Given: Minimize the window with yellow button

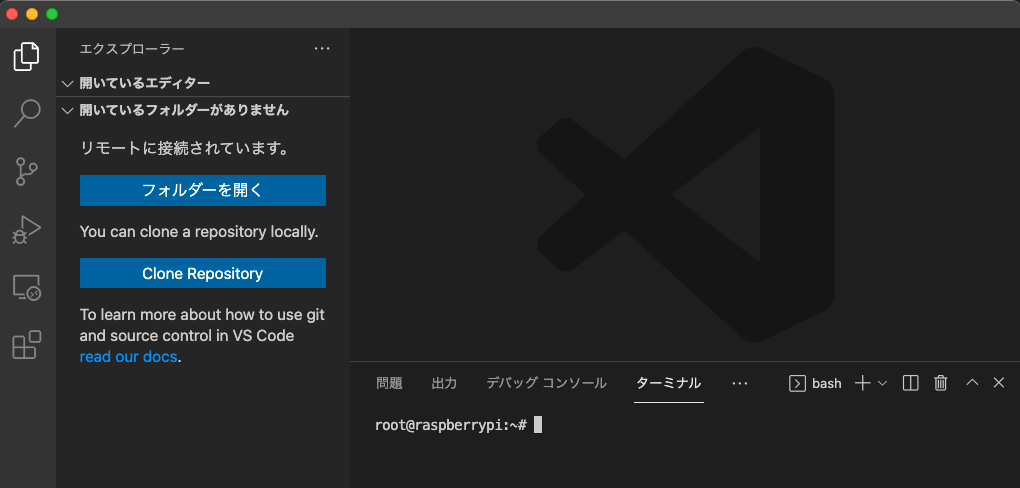Looking at the screenshot, I should pos(31,14).
